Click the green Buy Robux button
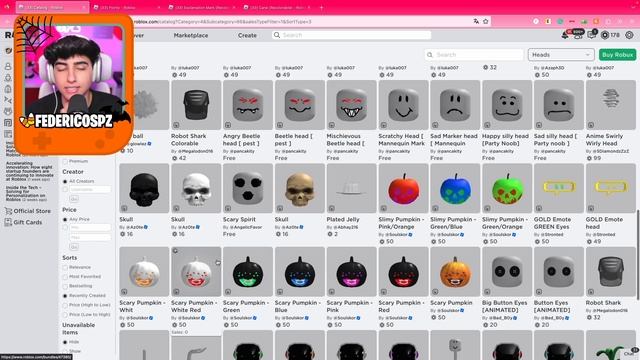 click(618, 55)
